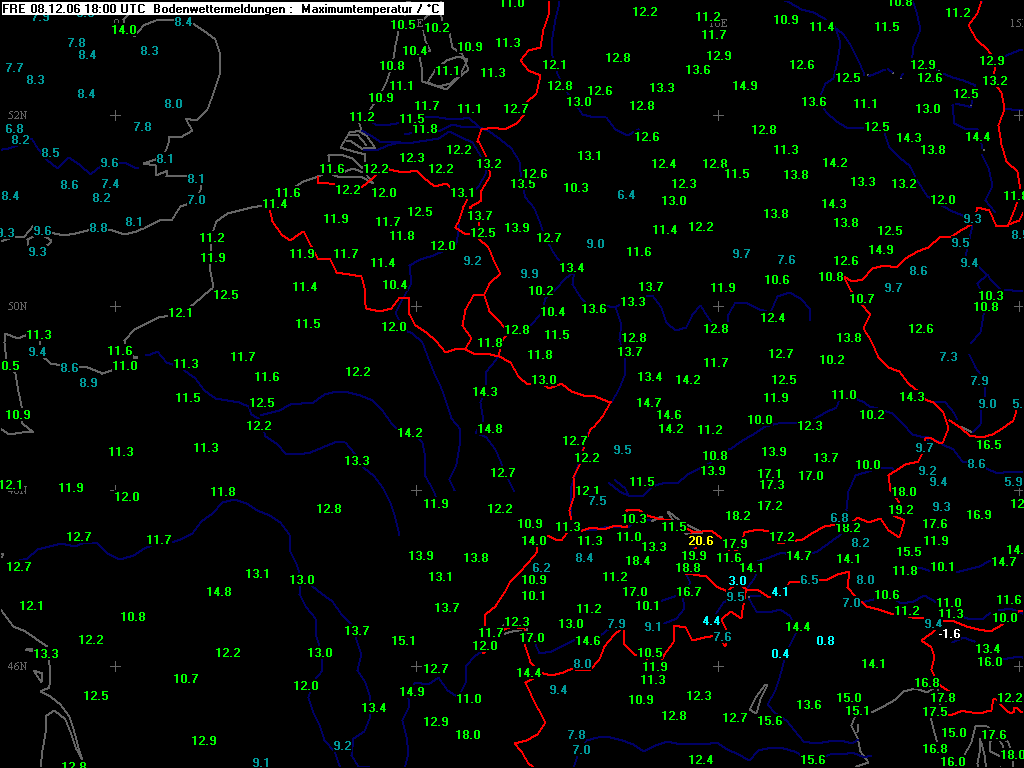Viewport: 1024px width, 768px height.
Task: Select the green 16.7 station reading
Action: click(689, 592)
